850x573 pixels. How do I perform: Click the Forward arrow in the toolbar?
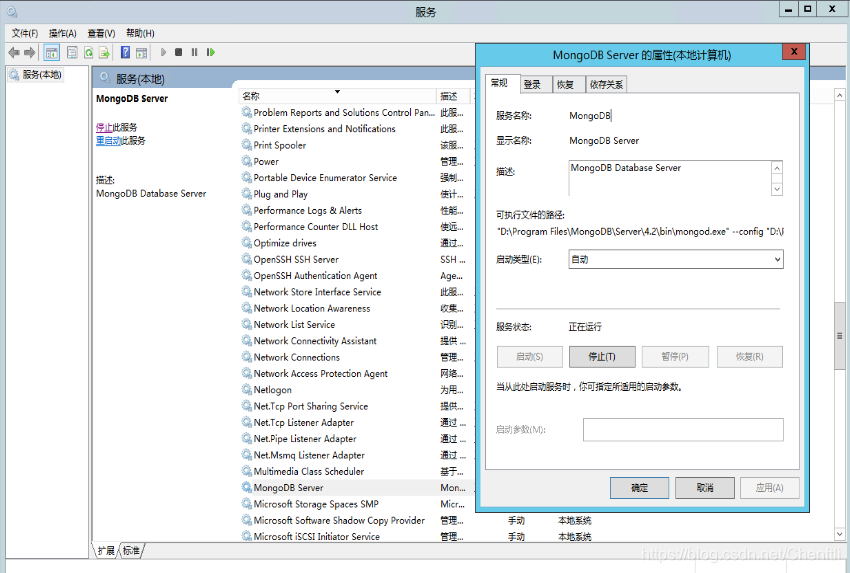click(x=30, y=53)
